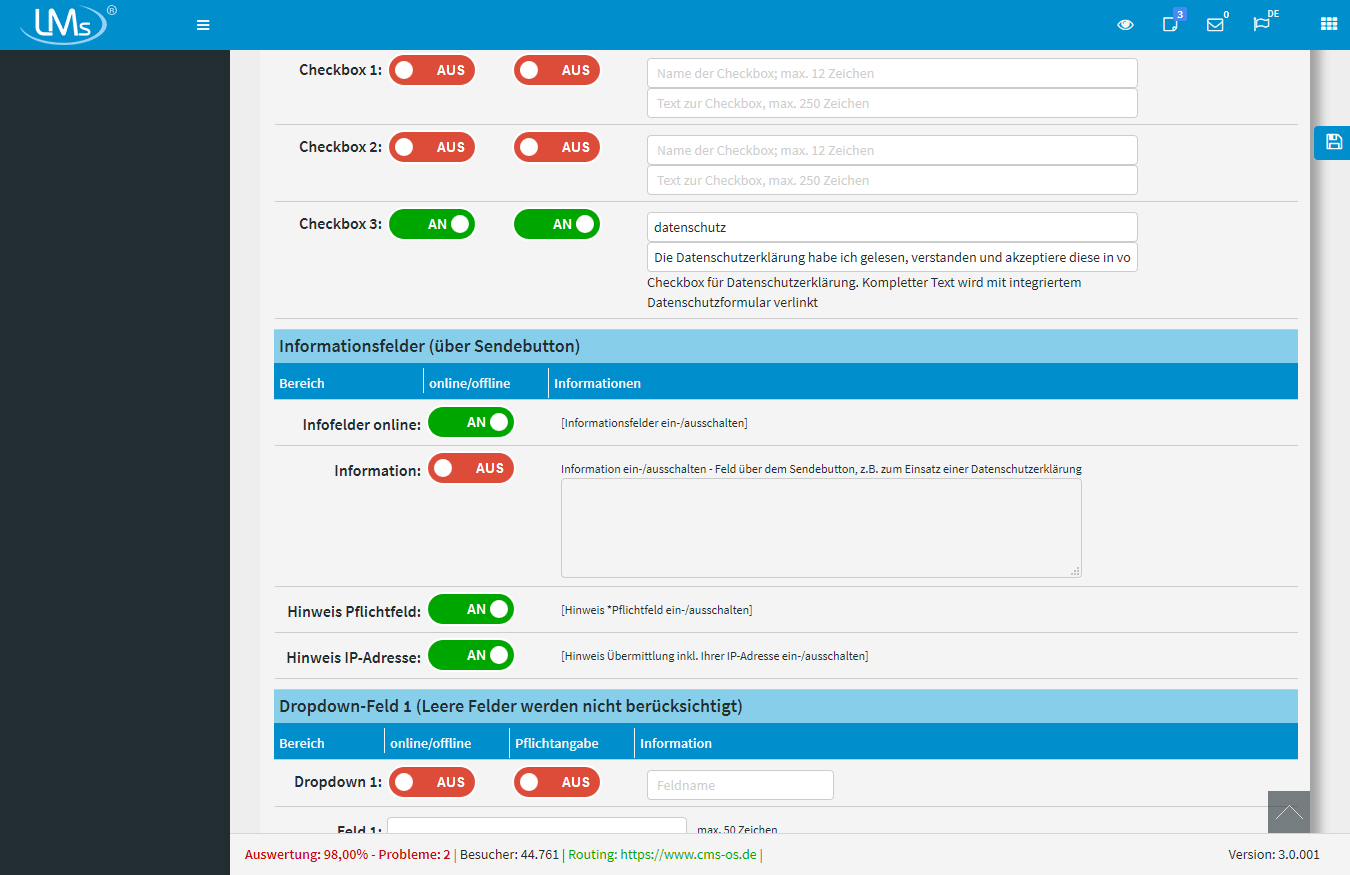This screenshot has height=875, width=1350.
Task: Open the mail envelope icon
Action: [x=1216, y=25]
